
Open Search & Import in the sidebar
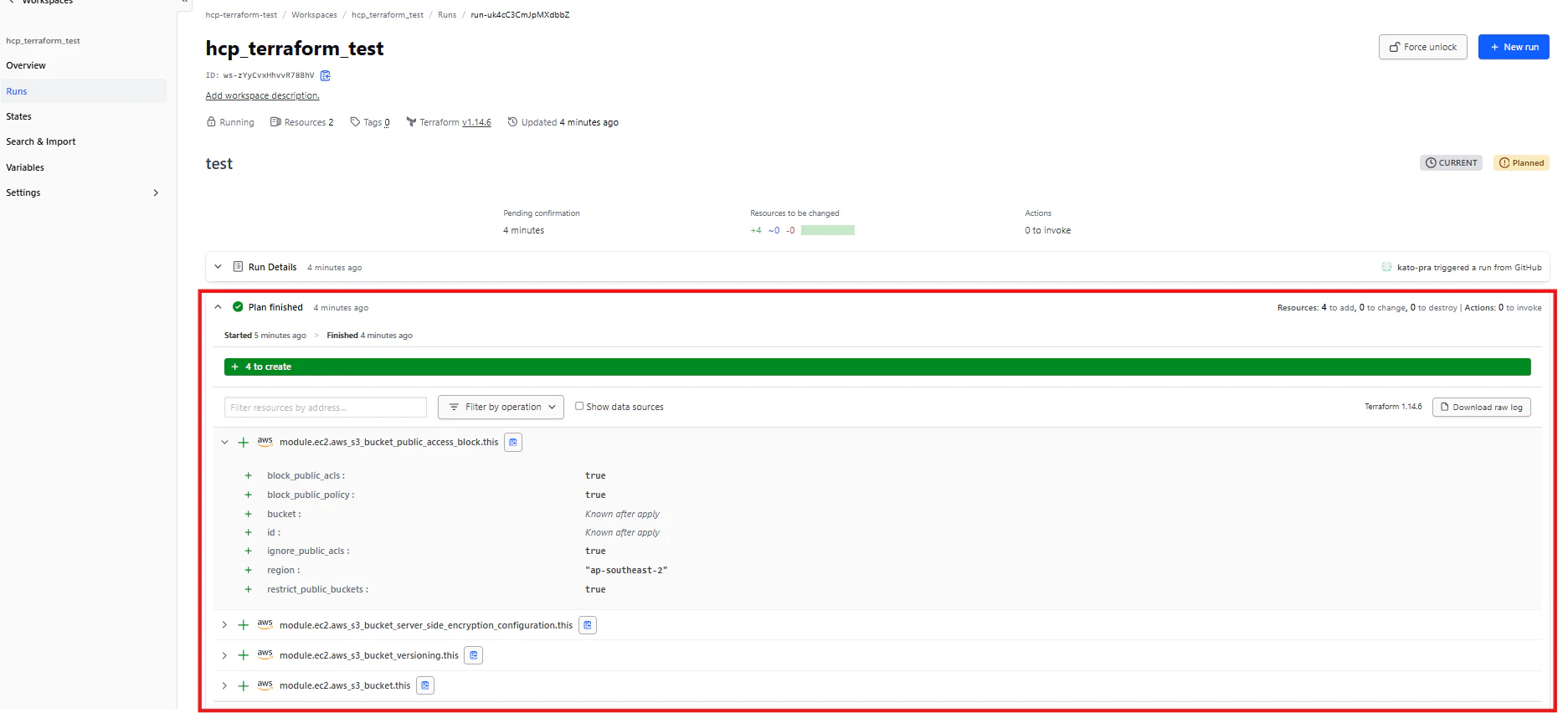(x=40, y=141)
